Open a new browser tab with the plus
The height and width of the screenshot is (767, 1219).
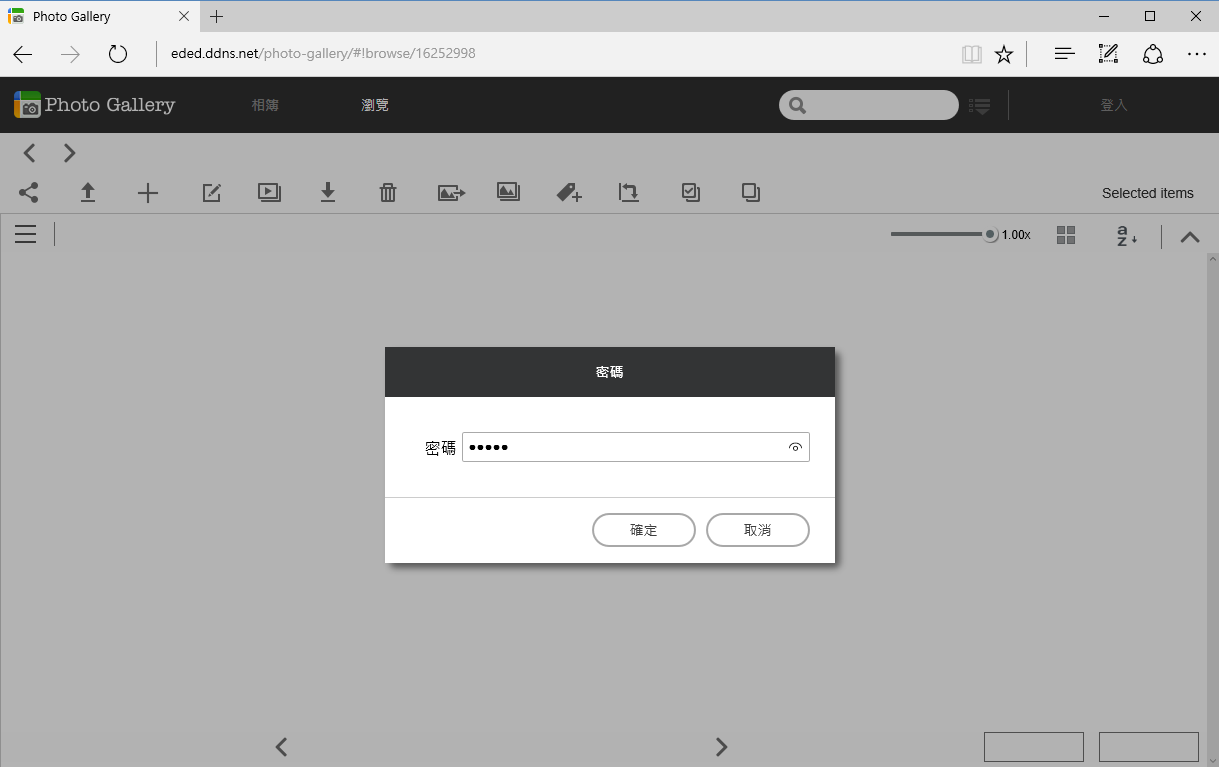pyautogui.click(x=217, y=16)
